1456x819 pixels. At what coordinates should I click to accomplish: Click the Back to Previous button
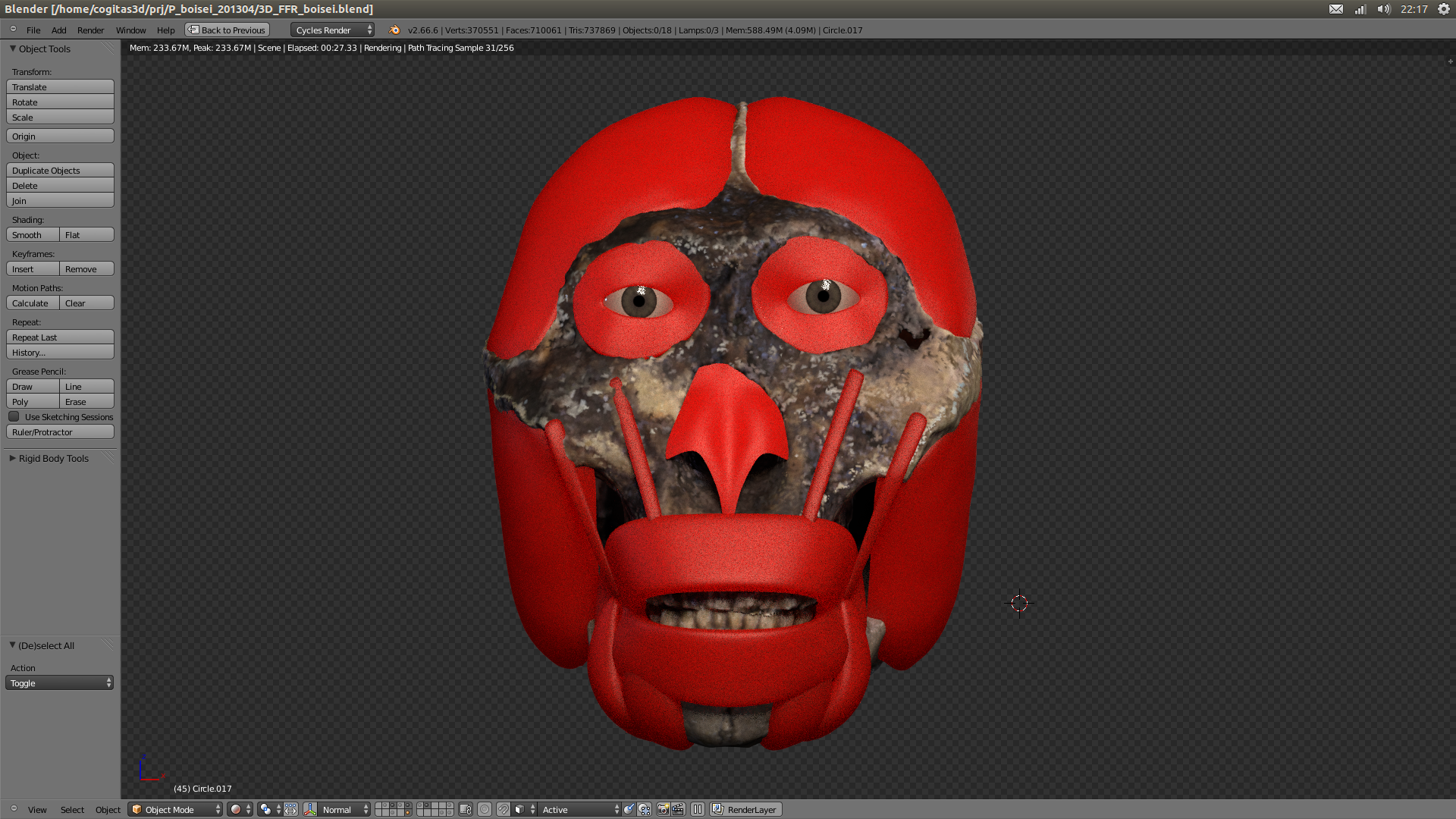(227, 30)
